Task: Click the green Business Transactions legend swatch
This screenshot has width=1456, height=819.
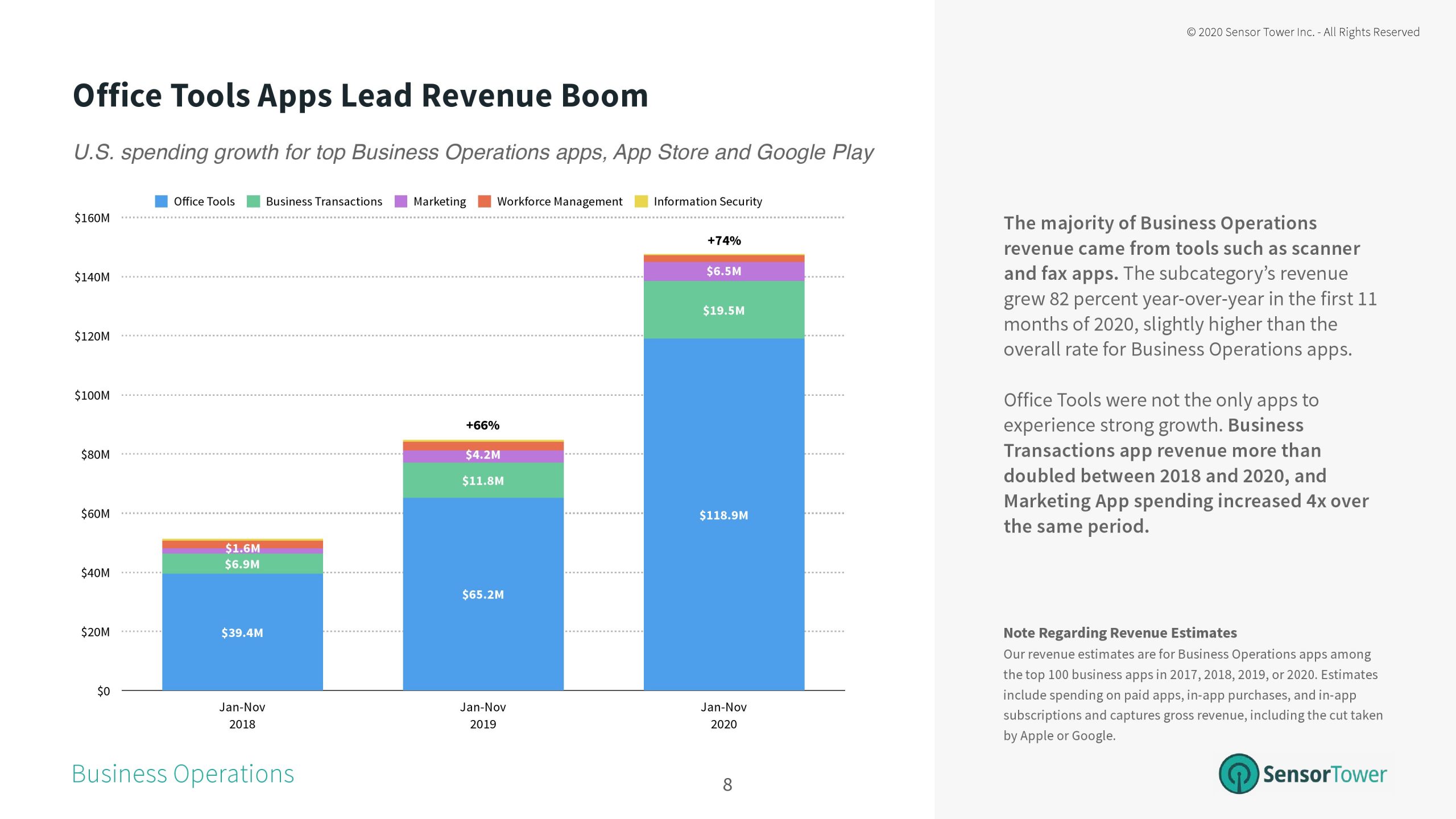Action: [x=254, y=201]
